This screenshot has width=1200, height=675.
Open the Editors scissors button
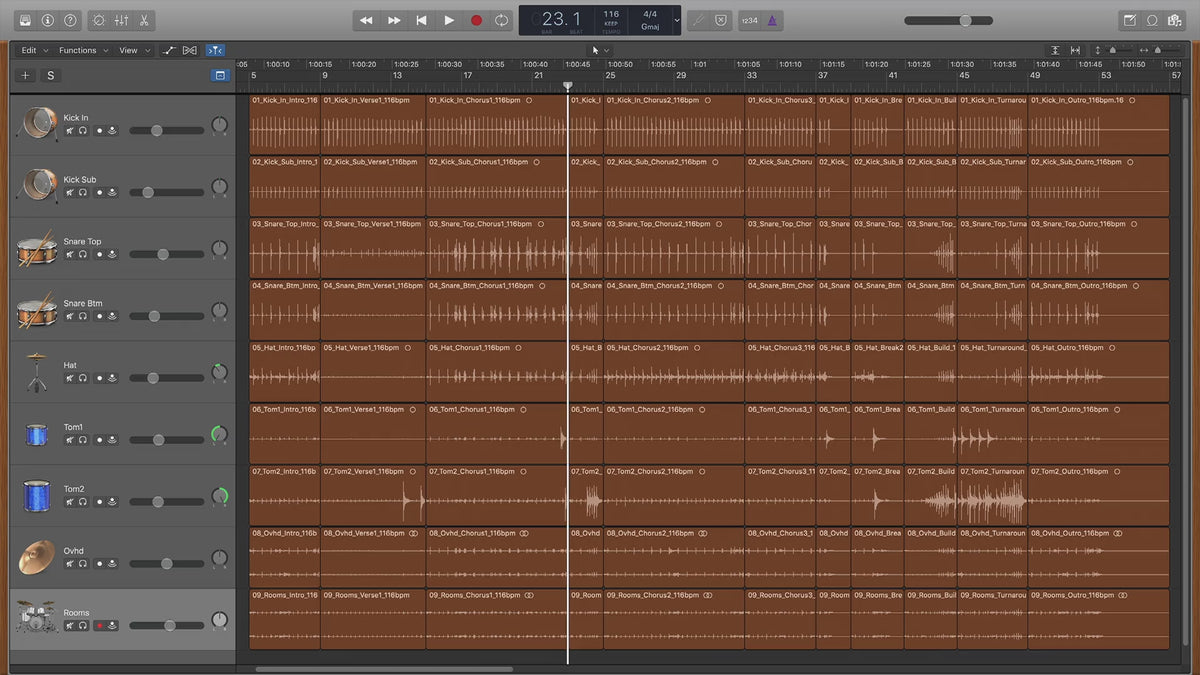coord(144,20)
